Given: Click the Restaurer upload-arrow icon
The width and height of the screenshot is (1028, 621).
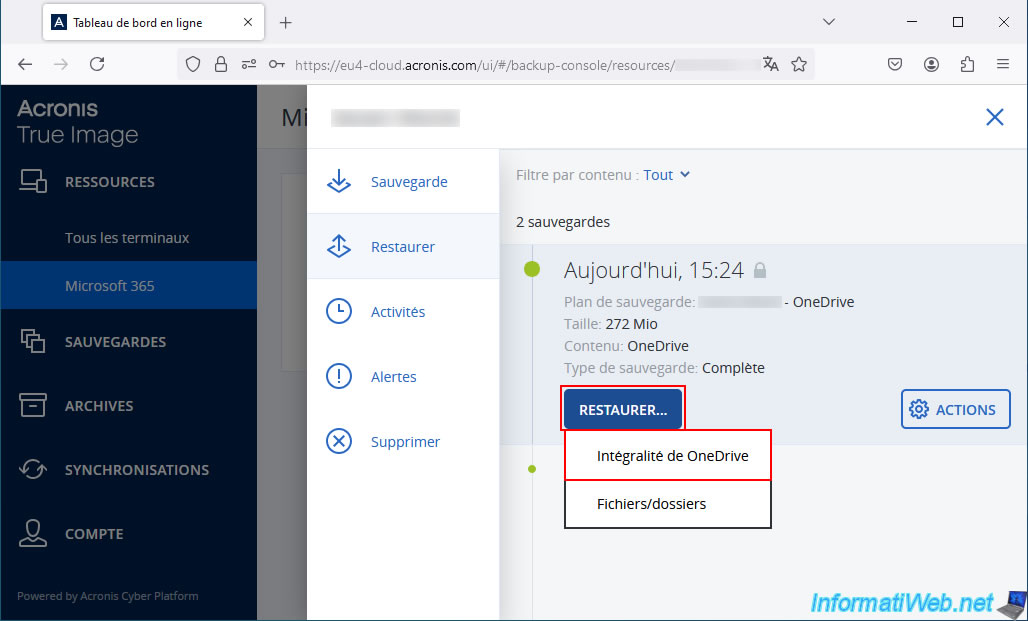Looking at the screenshot, I should point(339,247).
